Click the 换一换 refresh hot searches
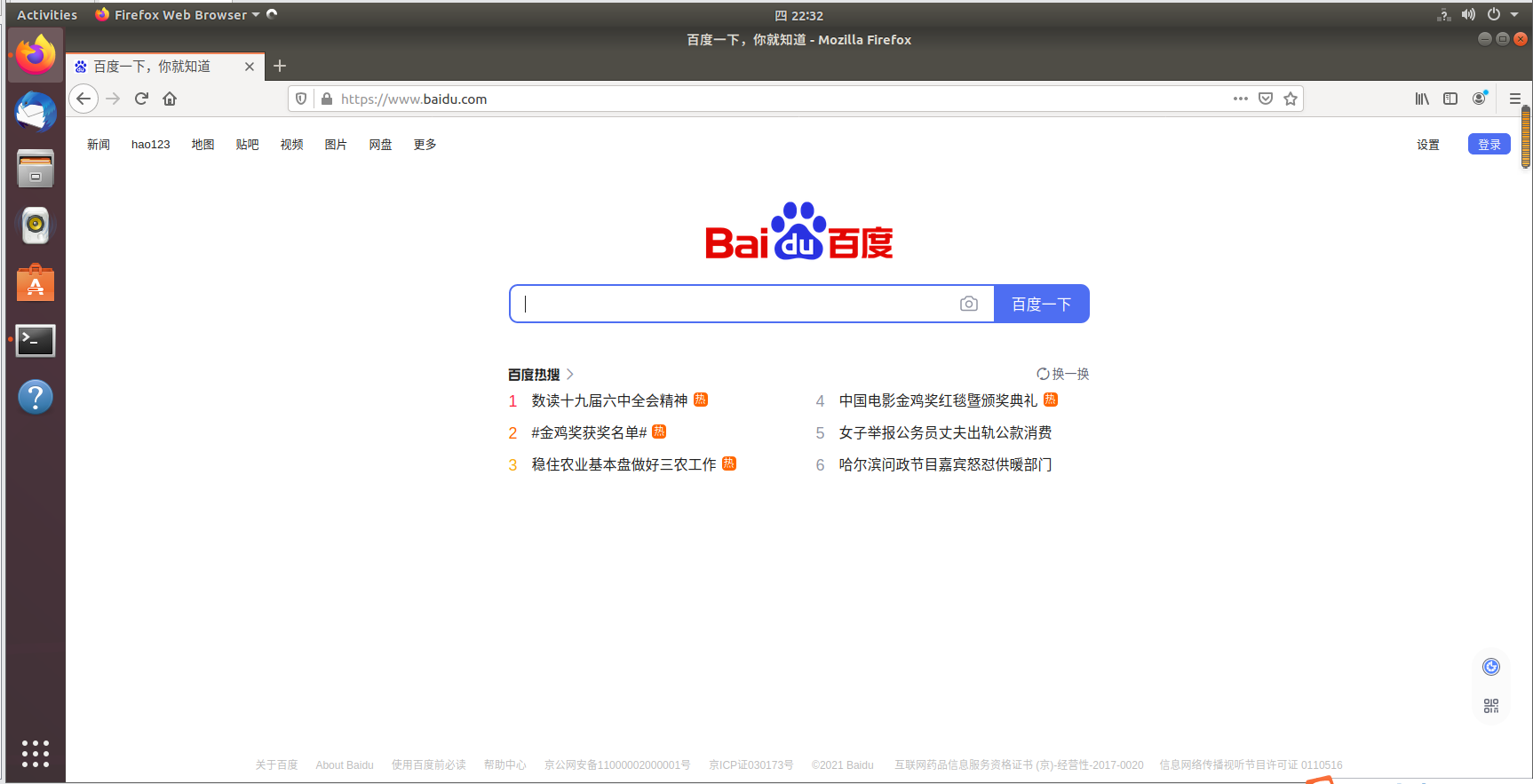Image resolution: width=1533 pixels, height=784 pixels. (1063, 374)
